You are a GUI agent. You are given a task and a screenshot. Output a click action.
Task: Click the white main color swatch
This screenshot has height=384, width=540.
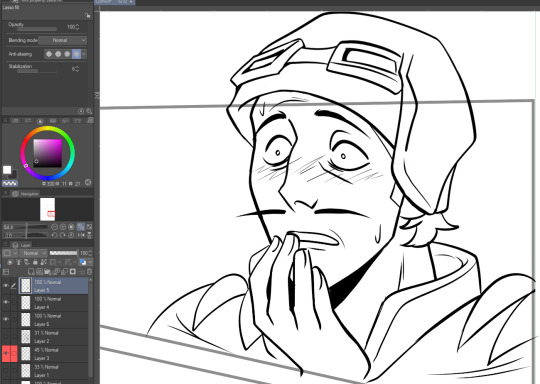tap(7, 170)
